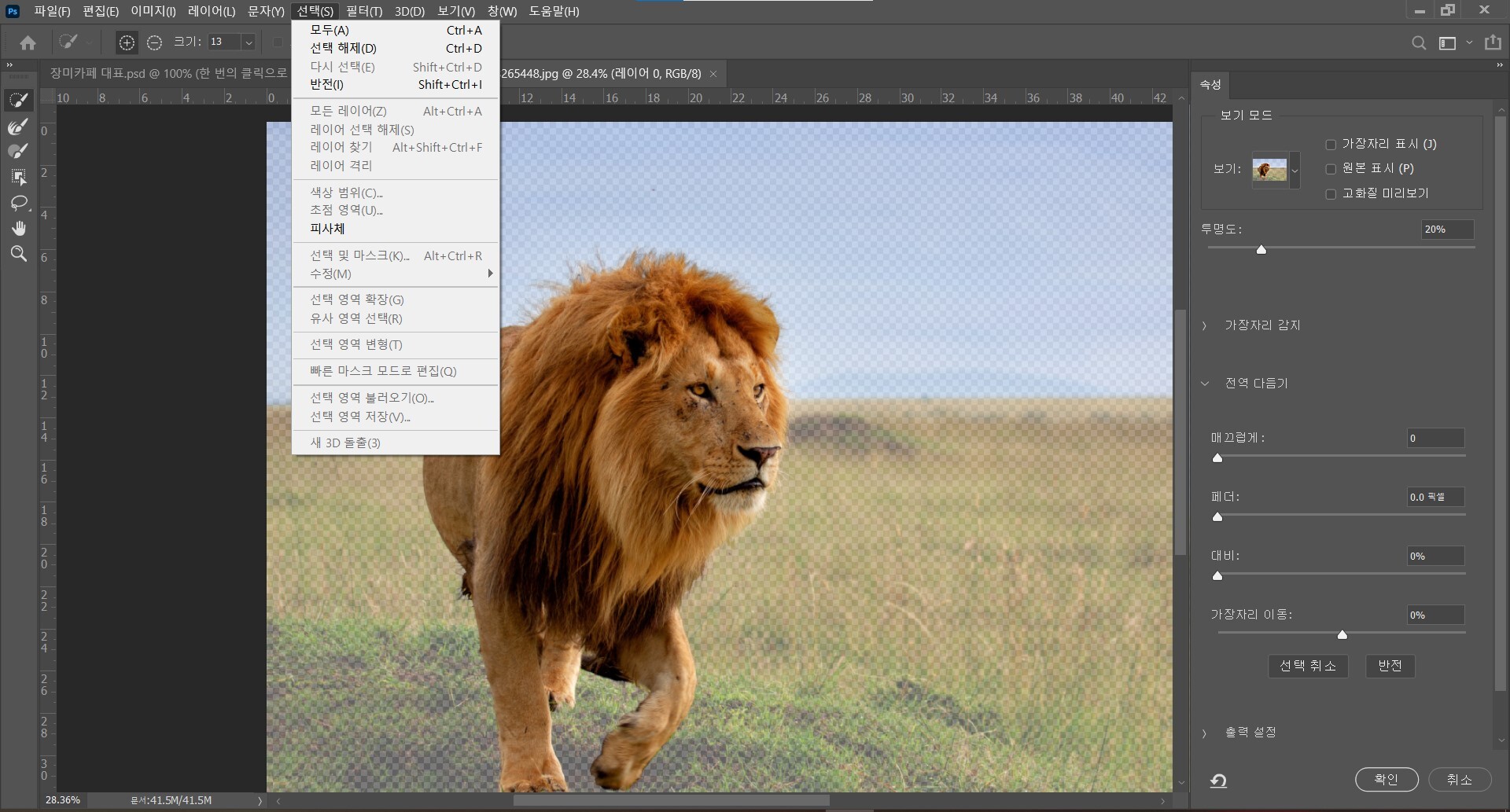Choose the Lasso tool in toolbar
Image resolution: width=1510 pixels, height=812 pixels.
click(18, 203)
